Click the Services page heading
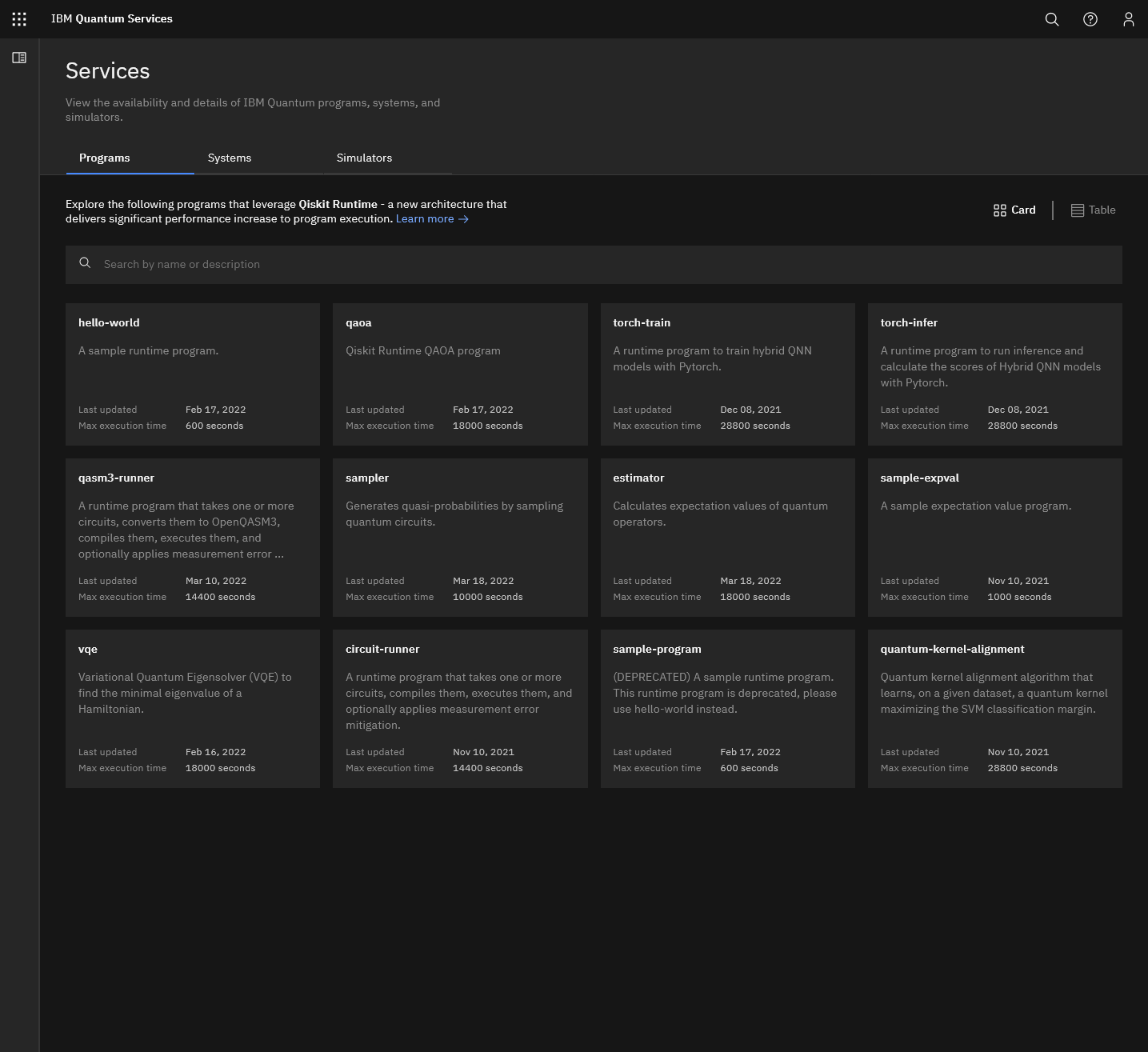The width and height of the screenshot is (1148, 1052). 108,70
